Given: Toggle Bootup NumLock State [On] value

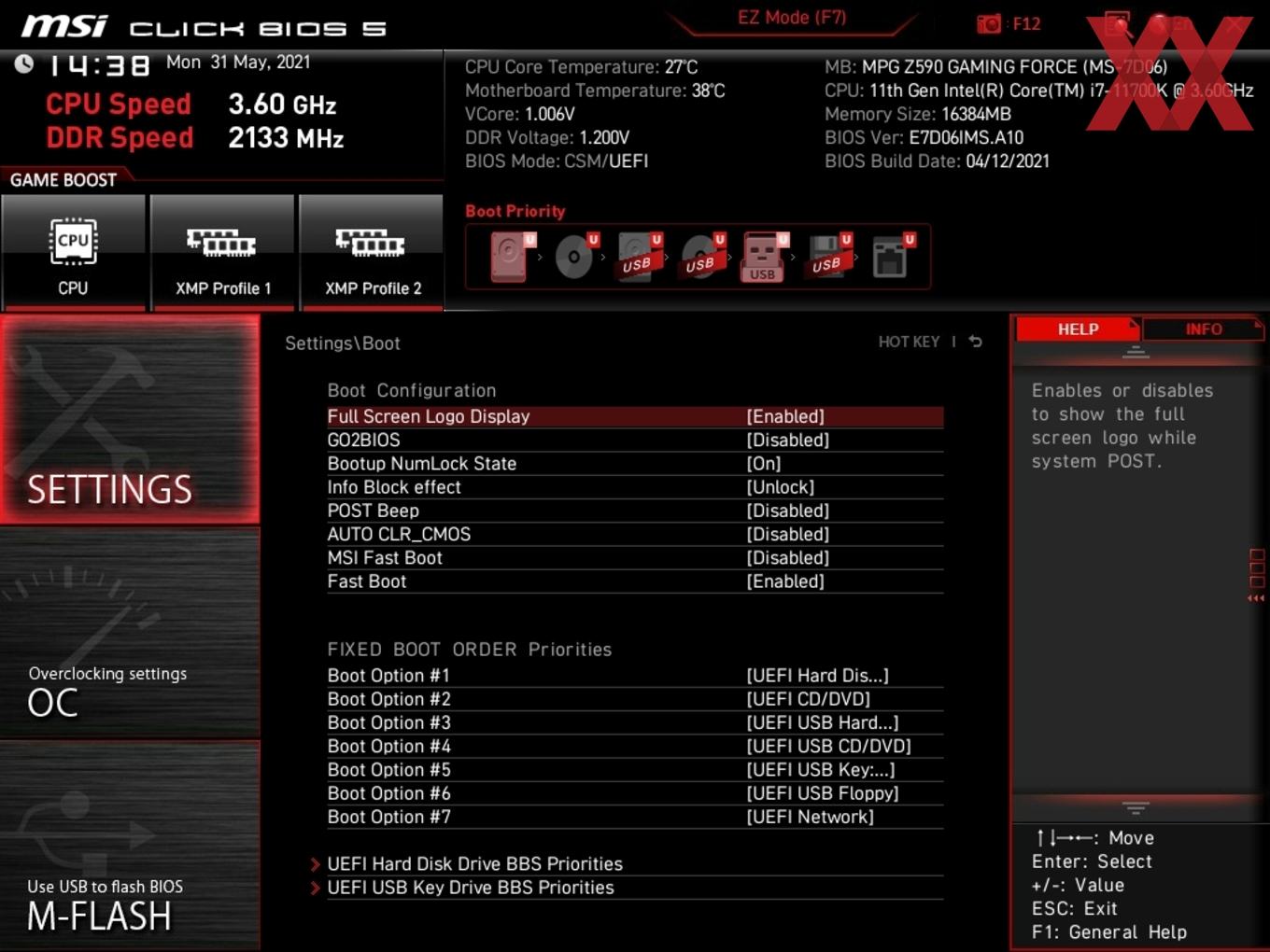Looking at the screenshot, I should (x=764, y=463).
